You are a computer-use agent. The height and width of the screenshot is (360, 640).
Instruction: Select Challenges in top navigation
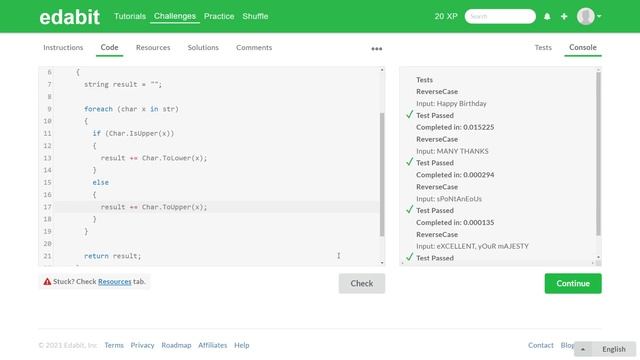pyautogui.click(x=175, y=16)
